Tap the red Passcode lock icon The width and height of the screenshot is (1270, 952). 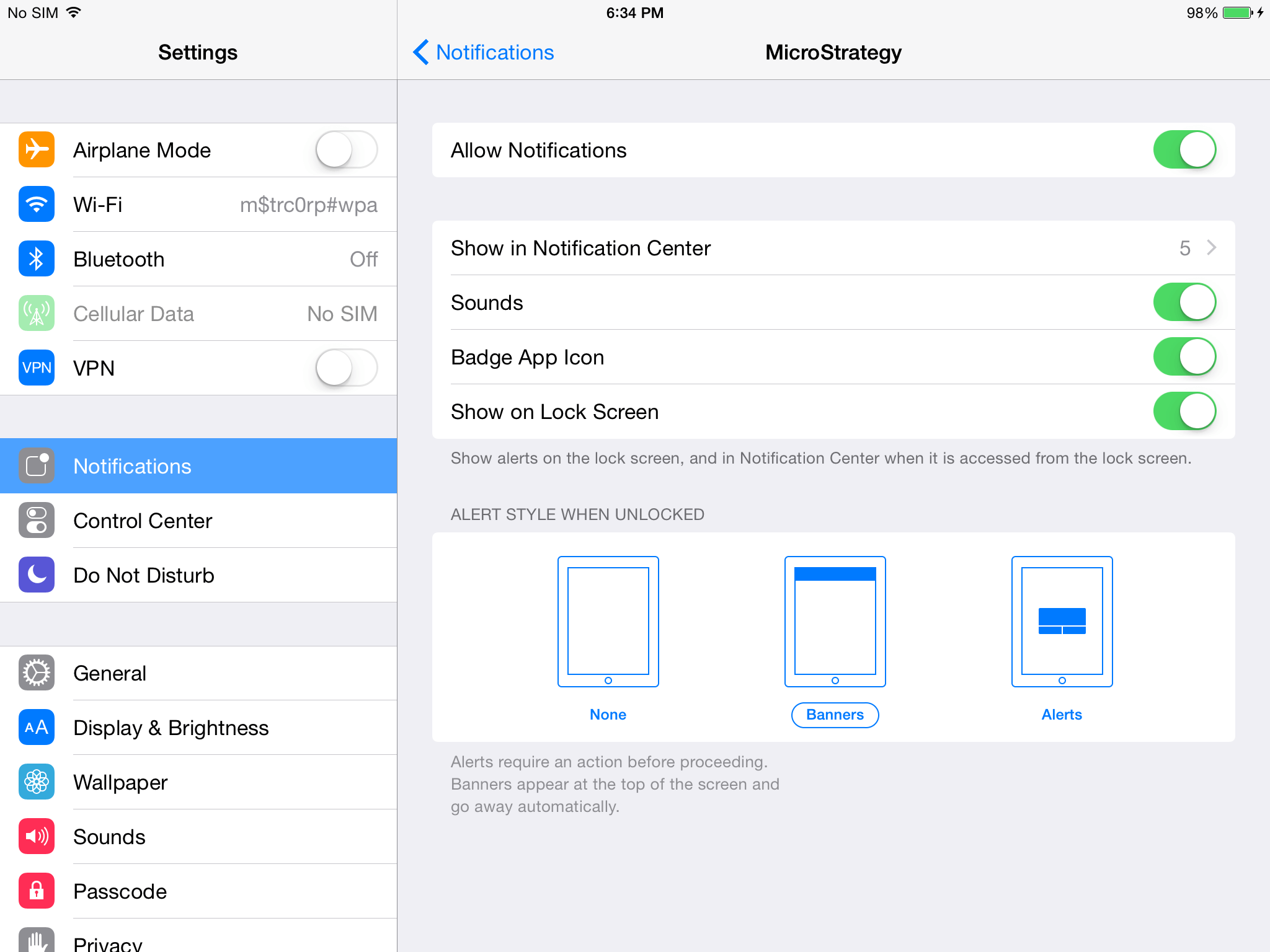(x=37, y=891)
